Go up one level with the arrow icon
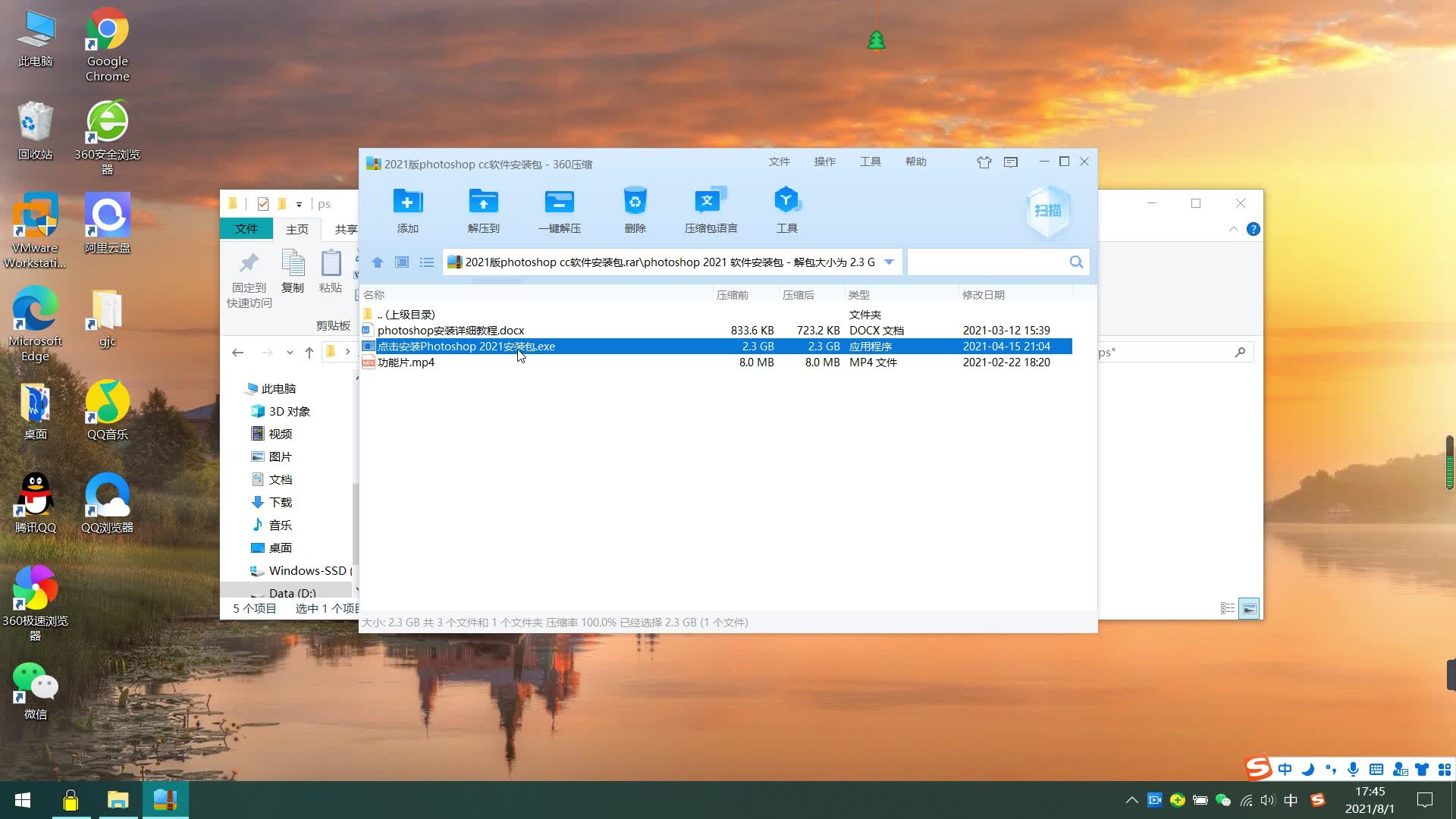 click(378, 262)
